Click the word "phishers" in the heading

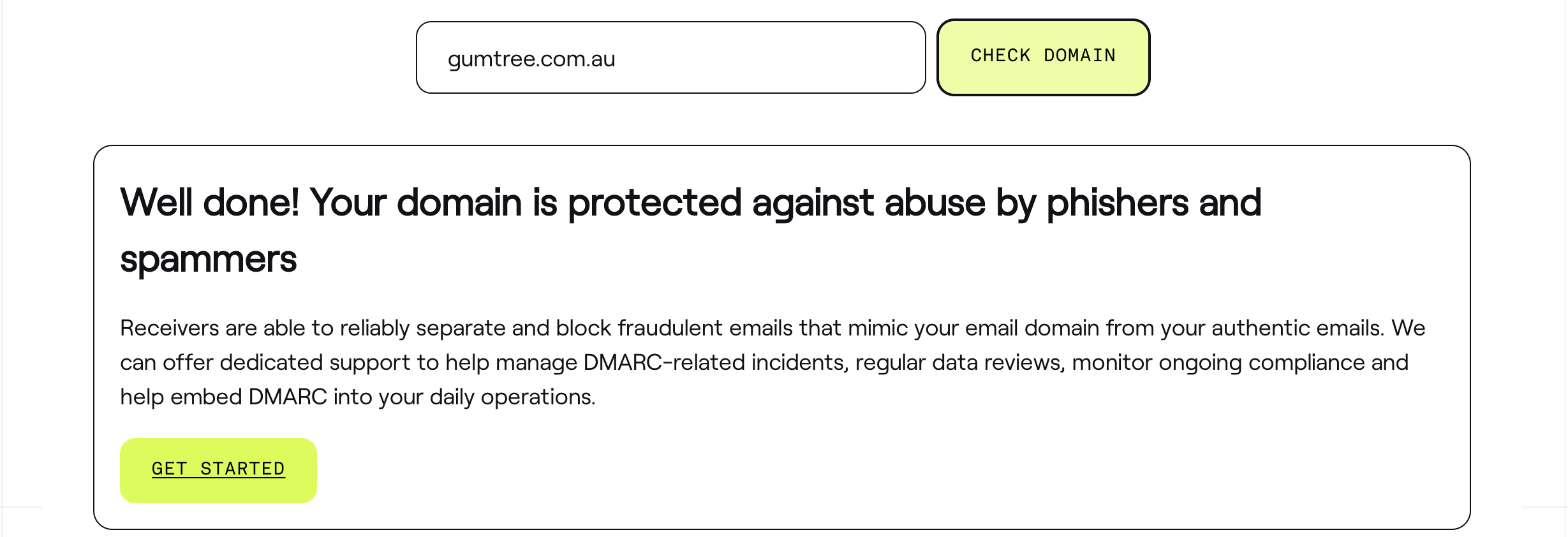[1117, 203]
